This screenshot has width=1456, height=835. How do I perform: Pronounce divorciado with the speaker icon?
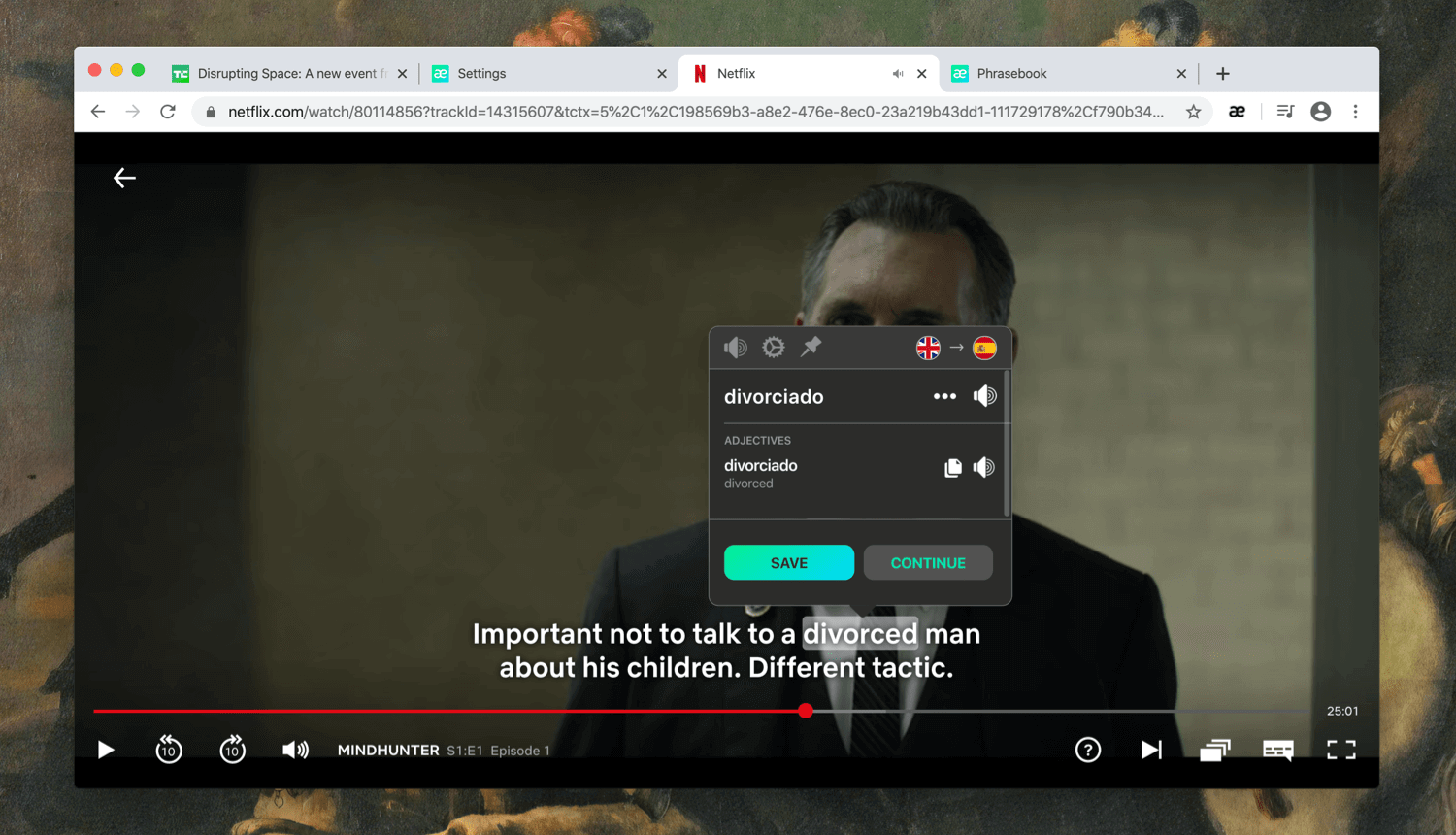pyautogui.click(x=984, y=396)
